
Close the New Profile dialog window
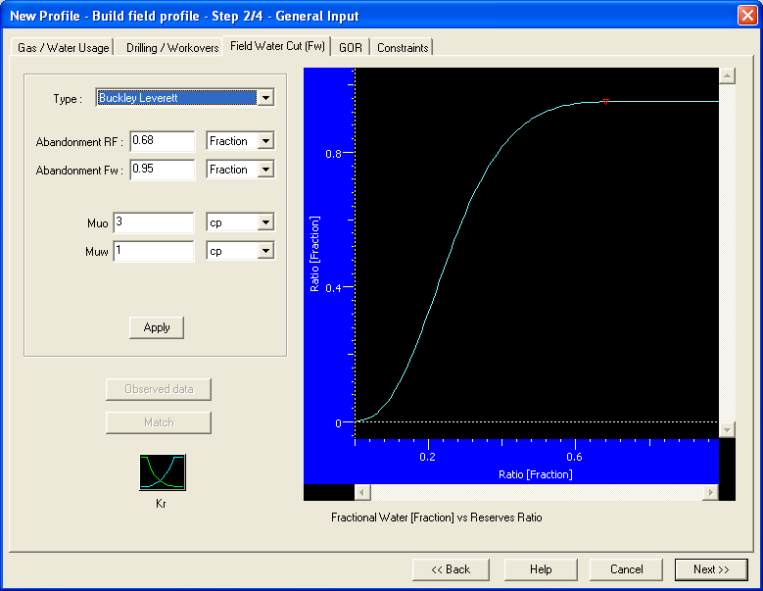[x=746, y=15]
